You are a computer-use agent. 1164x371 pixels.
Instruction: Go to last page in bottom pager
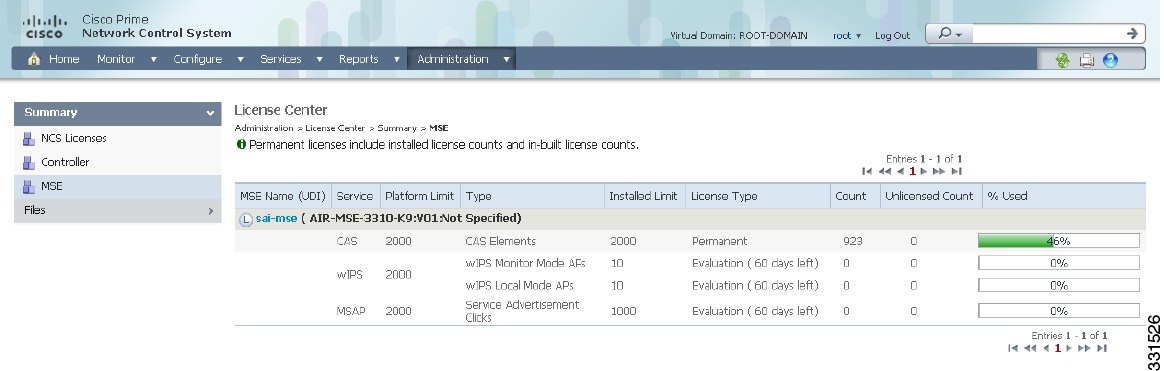(x=1102, y=348)
